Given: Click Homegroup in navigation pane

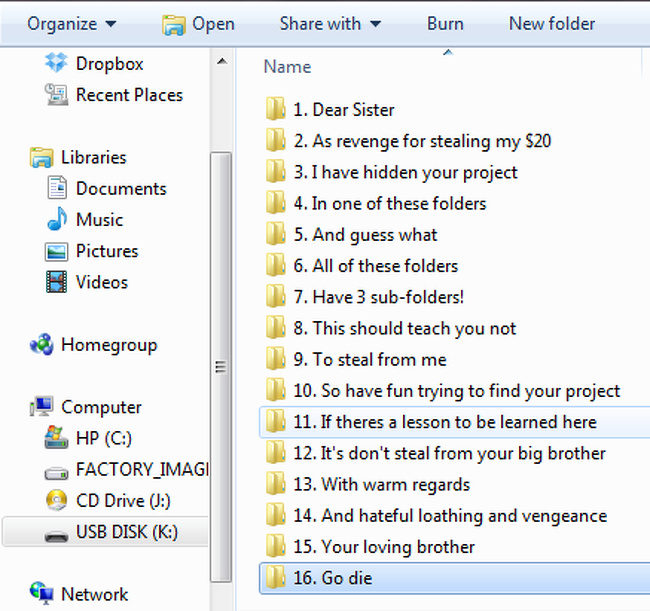Looking at the screenshot, I should (x=108, y=345).
